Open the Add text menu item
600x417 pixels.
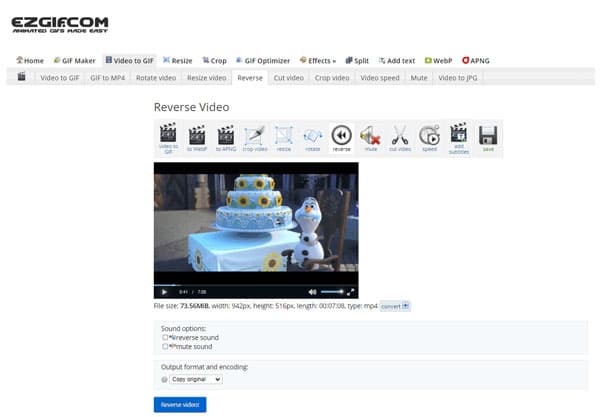tap(397, 60)
